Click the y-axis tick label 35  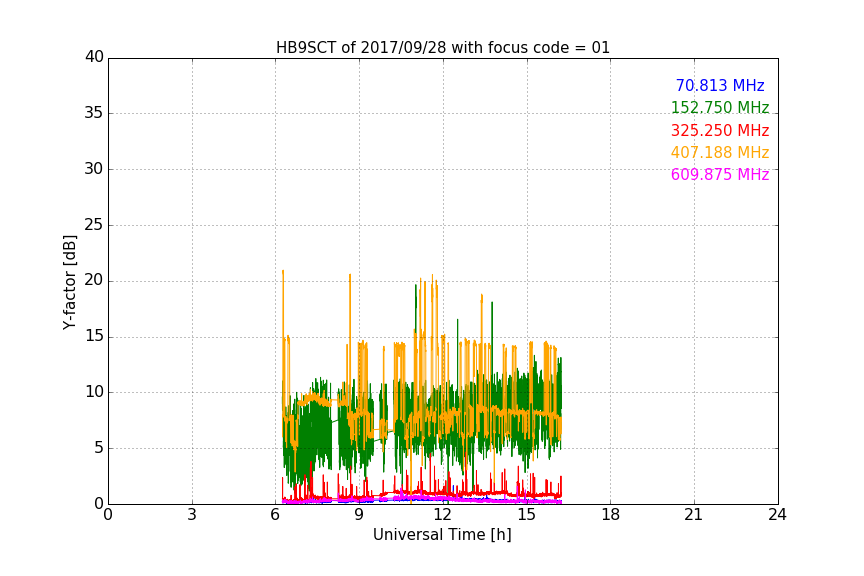point(94,113)
